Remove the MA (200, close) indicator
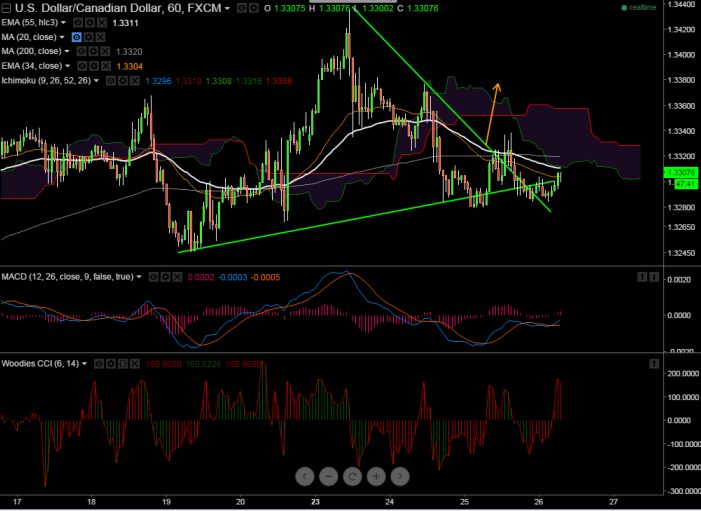The height and width of the screenshot is (511, 701). [106, 51]
